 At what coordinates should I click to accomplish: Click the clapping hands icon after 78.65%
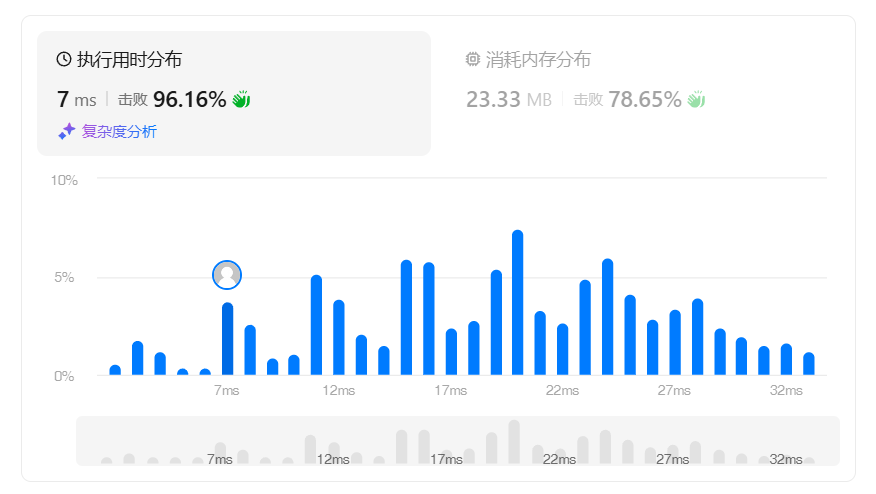[696, 99]
